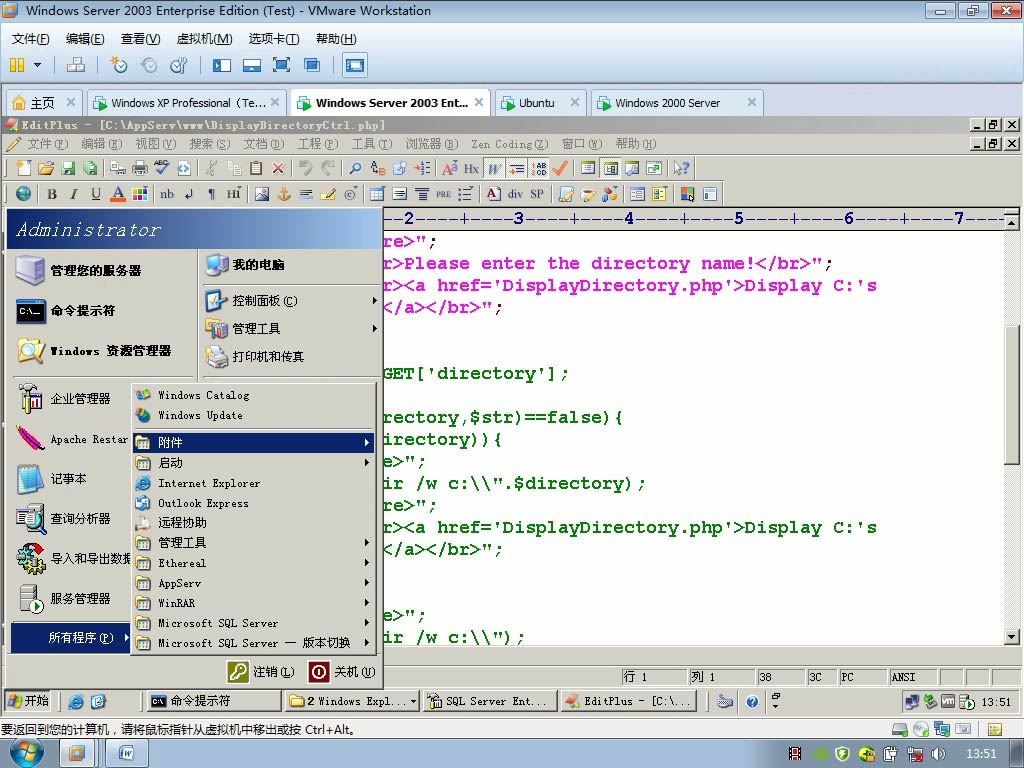Click the paragraph pilcrow icon

click(x=211, y=193)
